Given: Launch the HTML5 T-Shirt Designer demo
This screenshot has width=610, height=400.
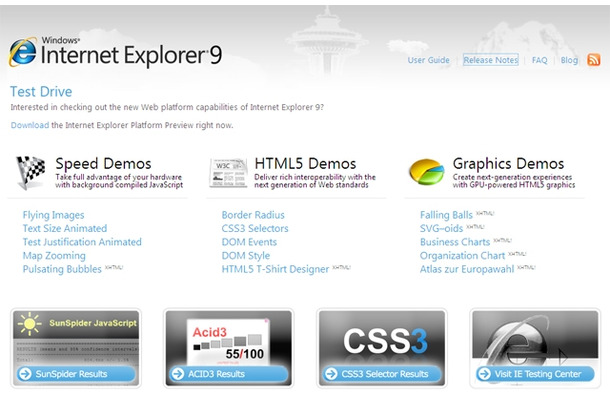Looking at the screenshot, I should tap(275, 269).
